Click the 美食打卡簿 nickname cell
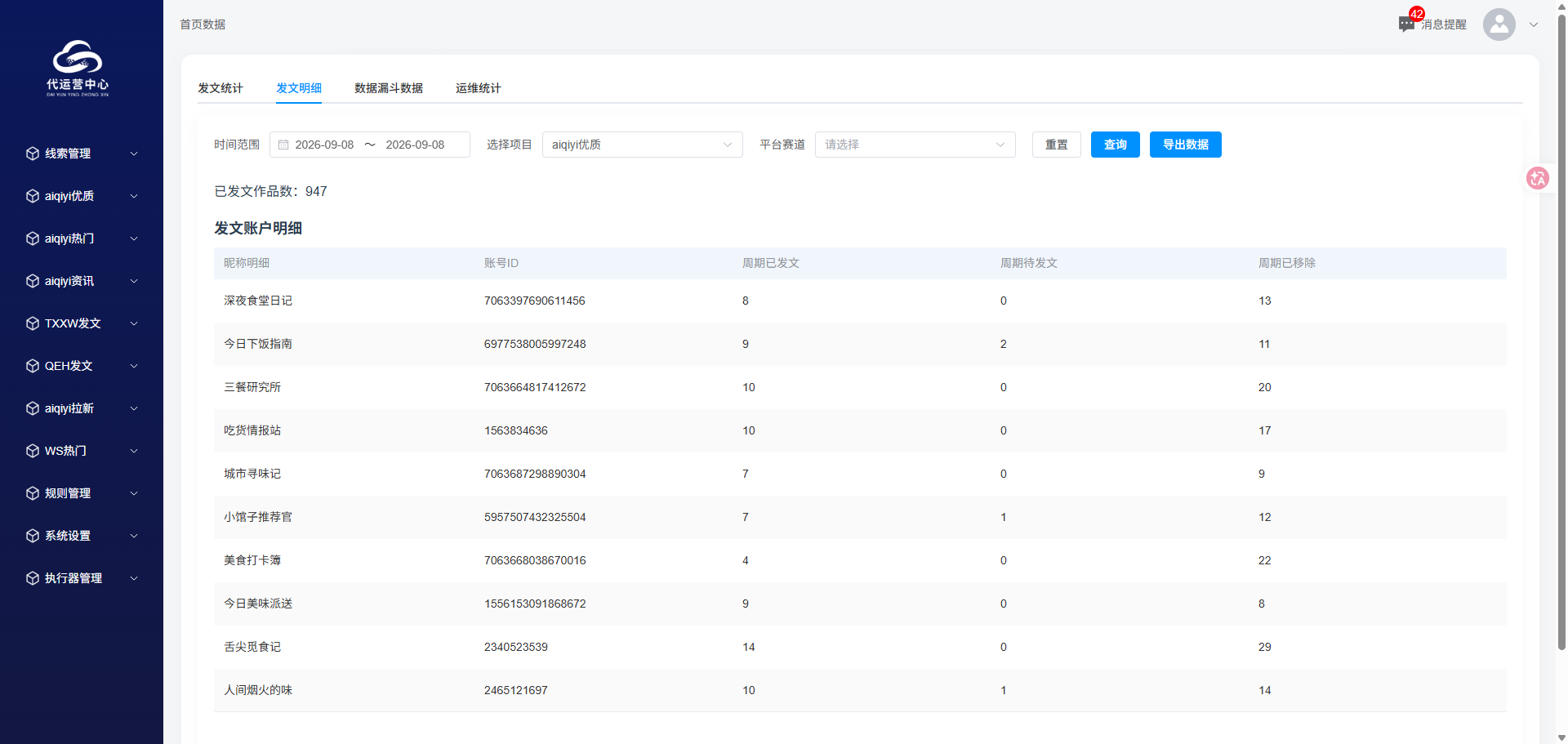The height and width of the screenshot is (744, 1568). 252,560
